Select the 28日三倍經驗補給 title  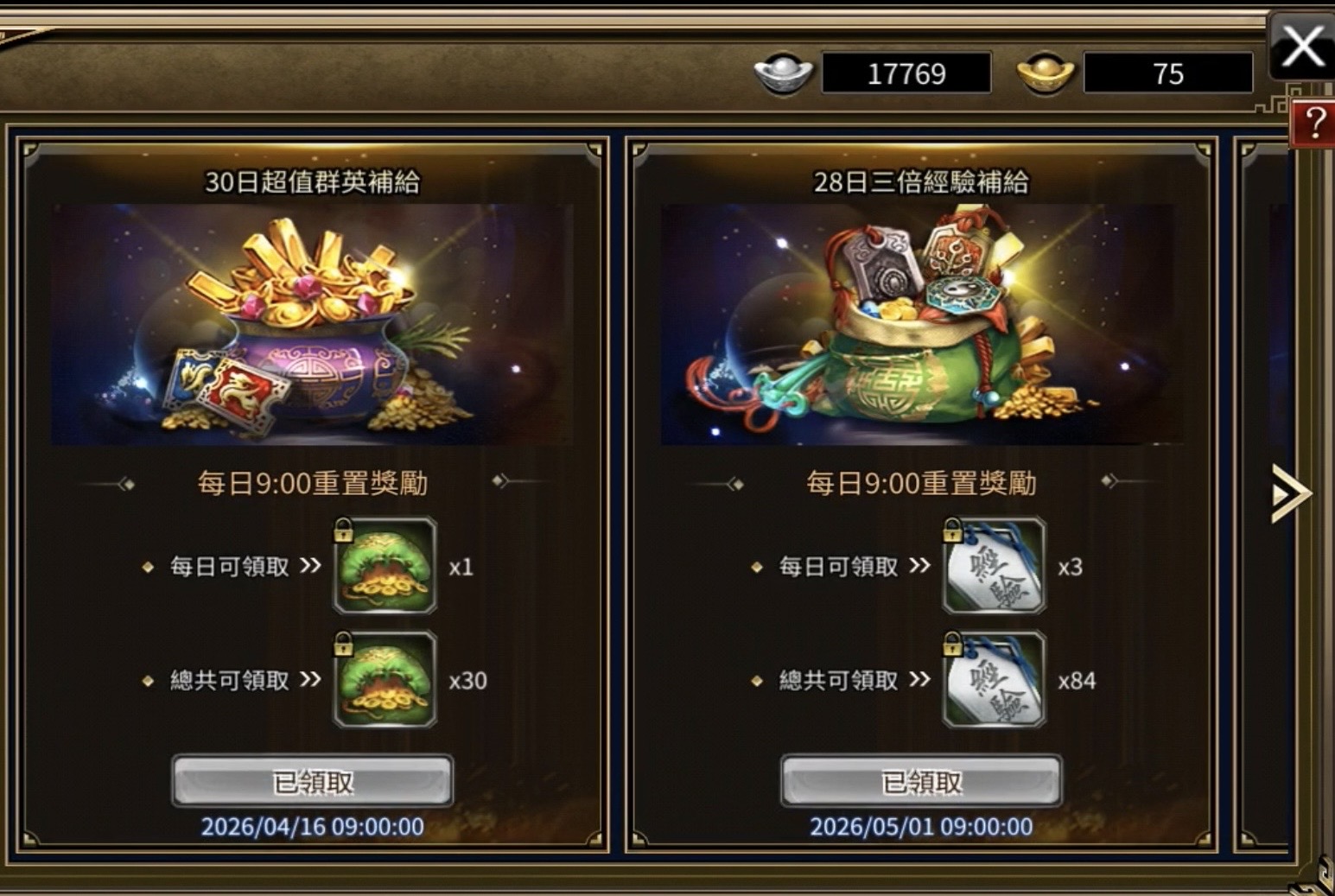[x=921, y=182]
